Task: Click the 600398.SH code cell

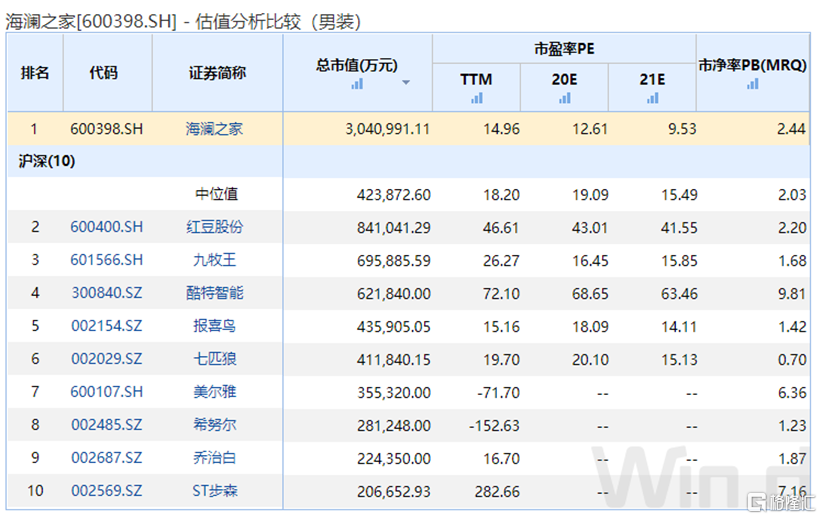Action: [x=106, y=129]
